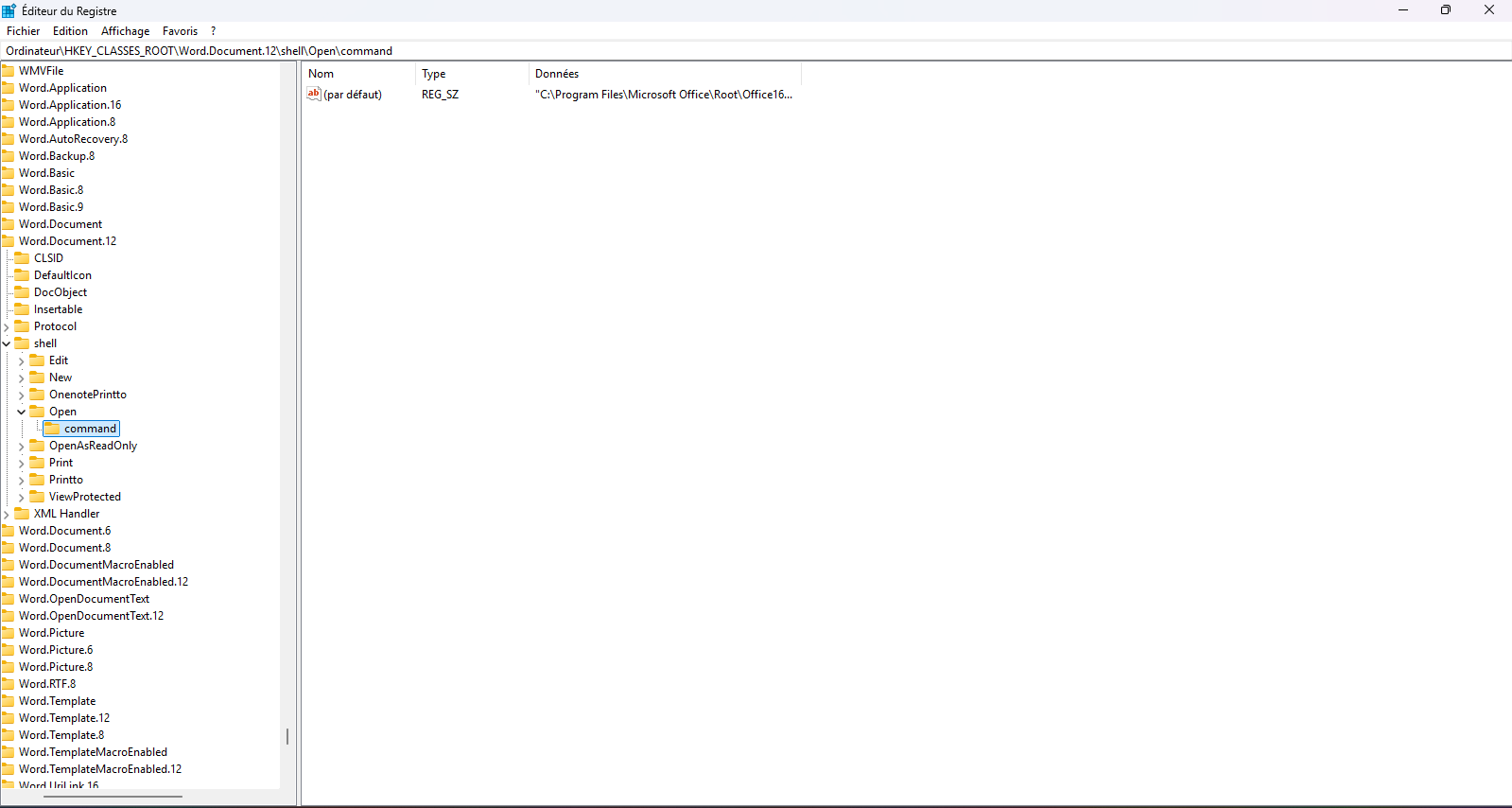Screen dimensions: 1512x808
Task: Open the Favoris menu
Action: pos(180,31)
